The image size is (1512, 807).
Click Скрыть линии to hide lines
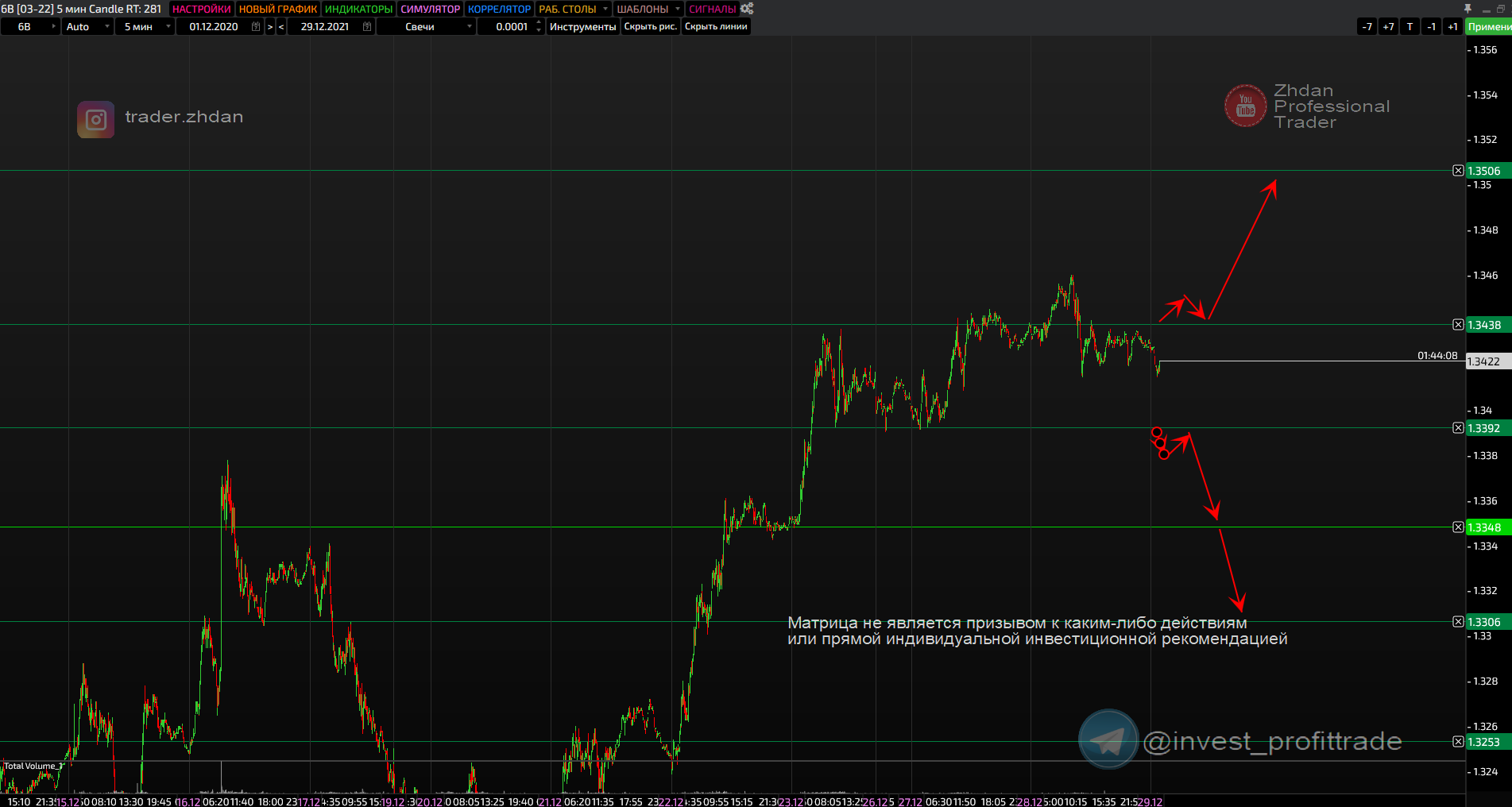(x=716, y=26)
